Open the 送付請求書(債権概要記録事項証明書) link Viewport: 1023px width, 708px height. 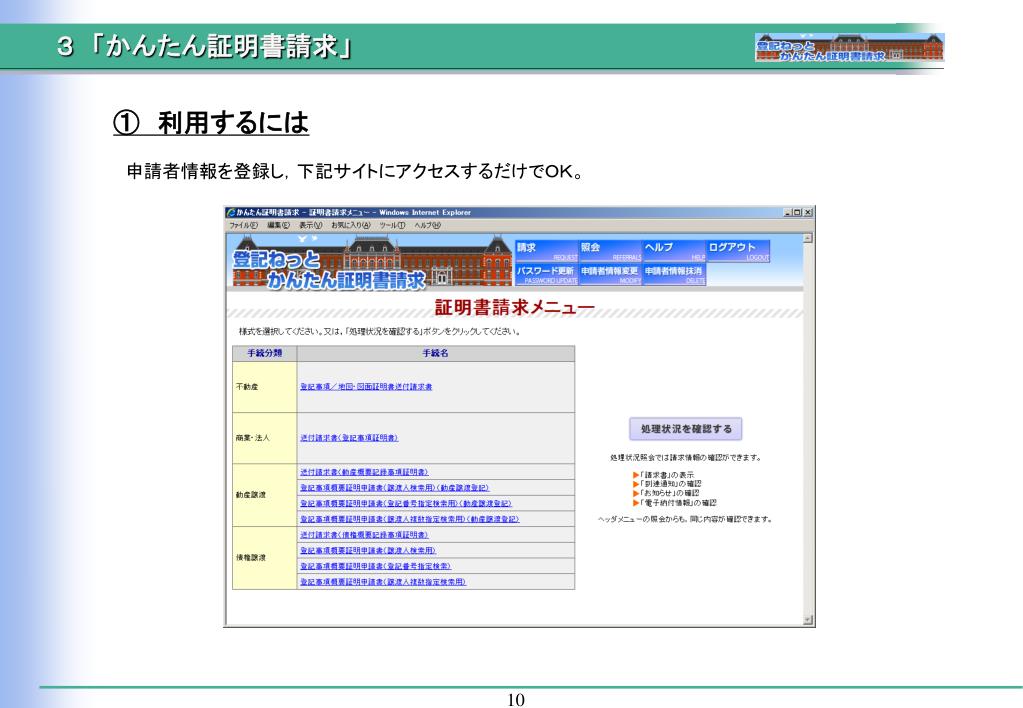[x=364, y=534]
